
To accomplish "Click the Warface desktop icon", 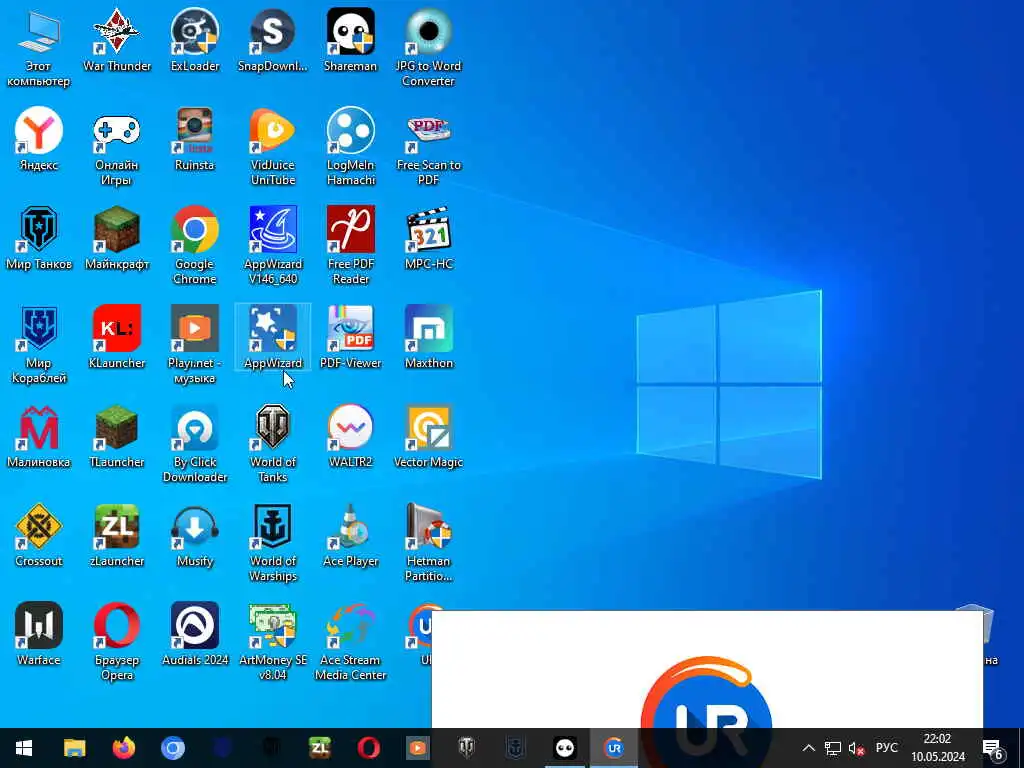I will (x=39, y=633).
